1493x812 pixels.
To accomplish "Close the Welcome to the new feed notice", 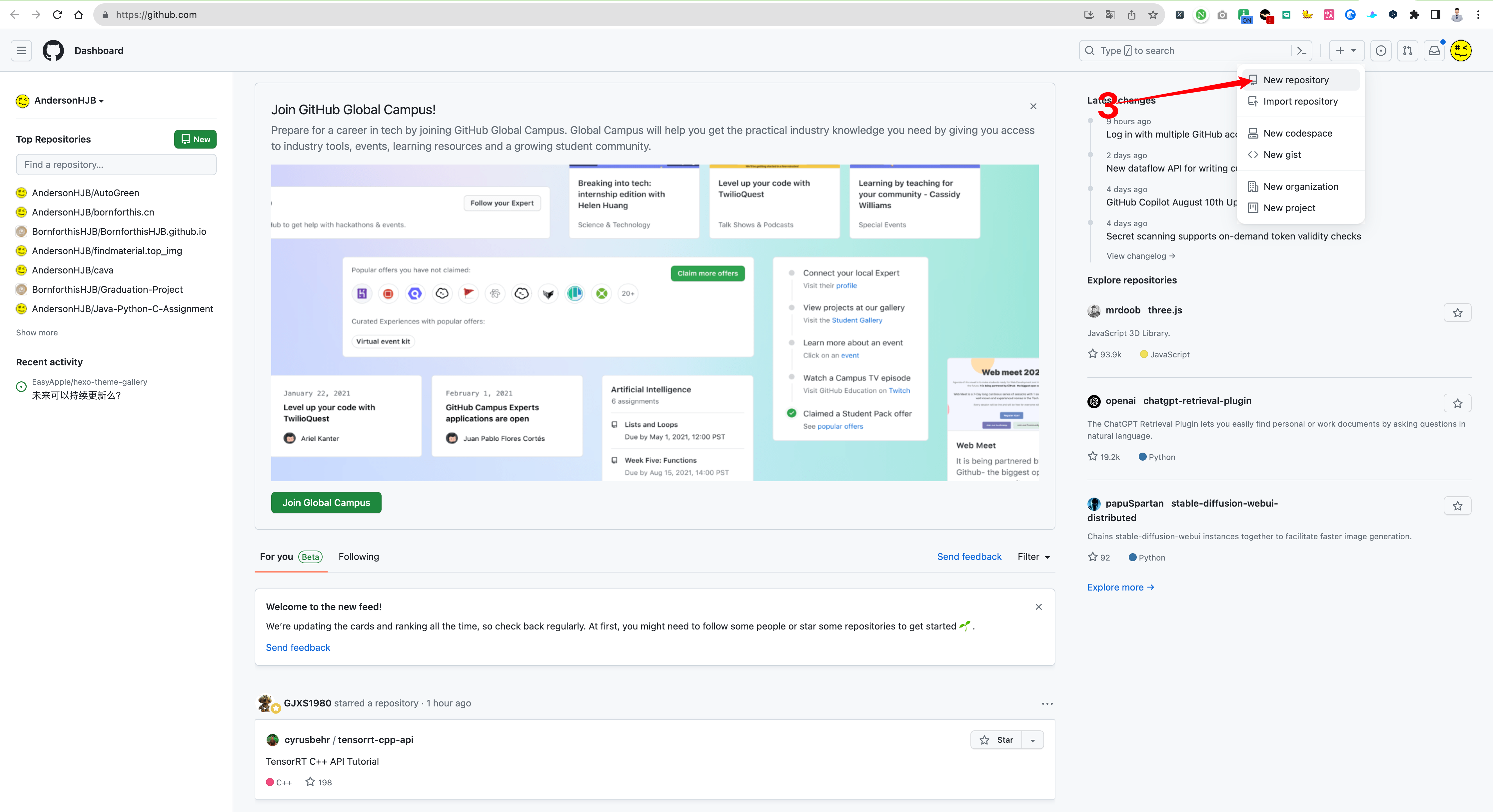I will click(x=1039, y=607).
